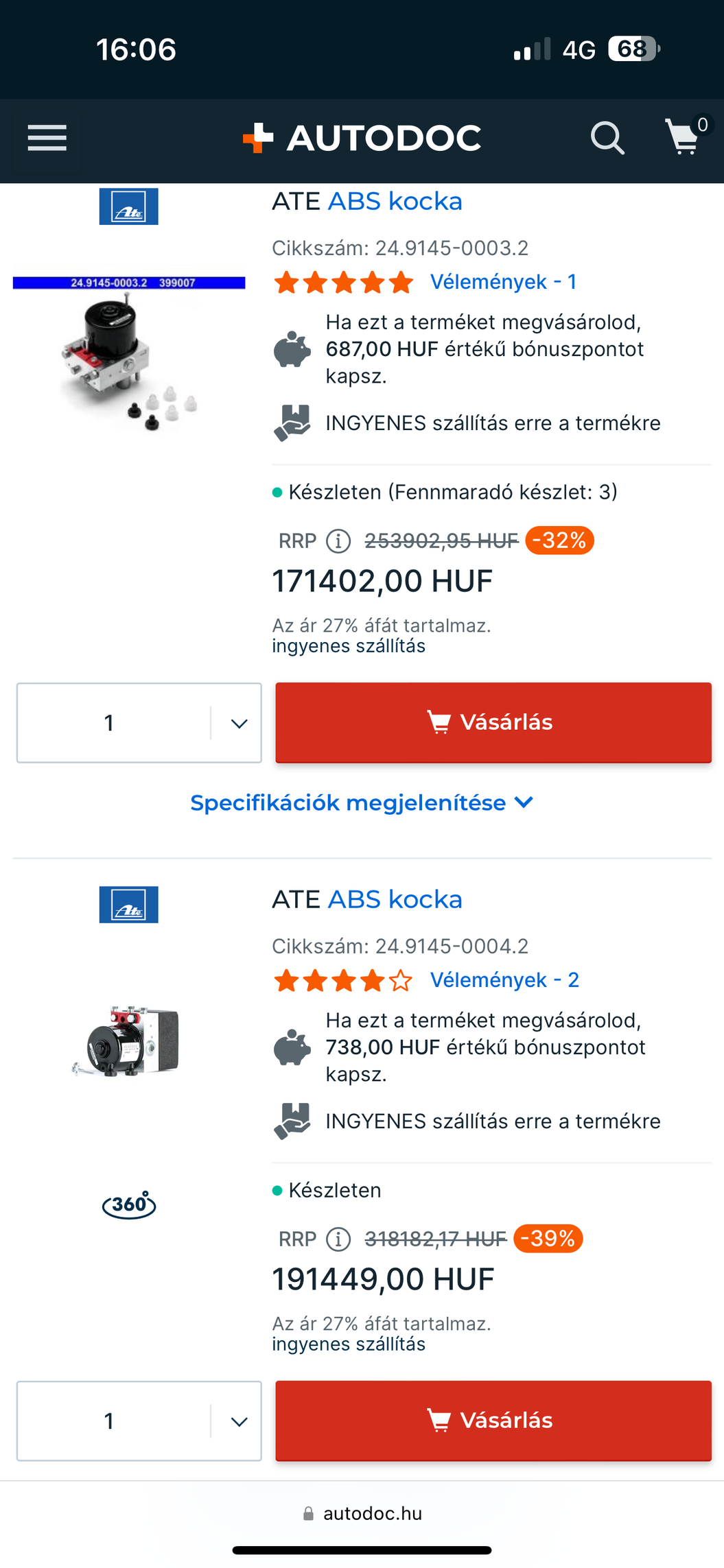The image size is (724, 1568).
Task: Tap the search magnifier icon
Action: pos(607,138)
